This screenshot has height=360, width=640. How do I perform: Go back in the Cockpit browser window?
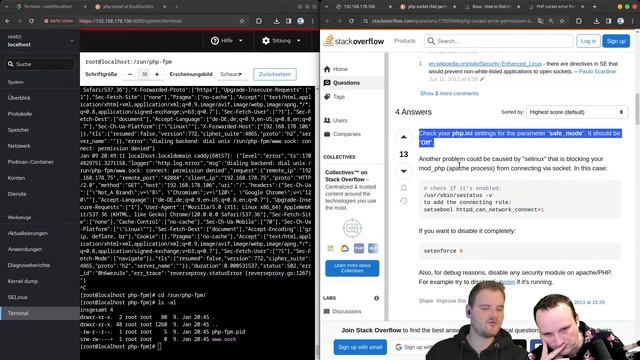click(x=8, y=21)
